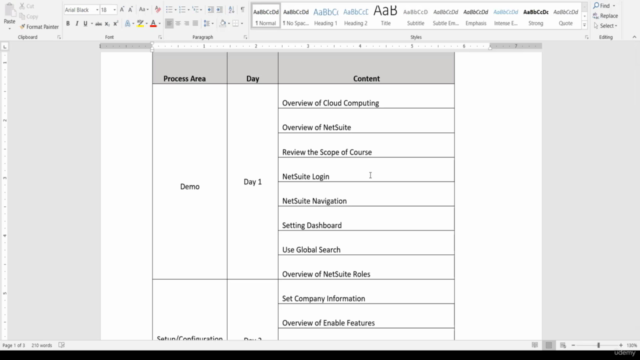Apply red font color

coord(153,24)
